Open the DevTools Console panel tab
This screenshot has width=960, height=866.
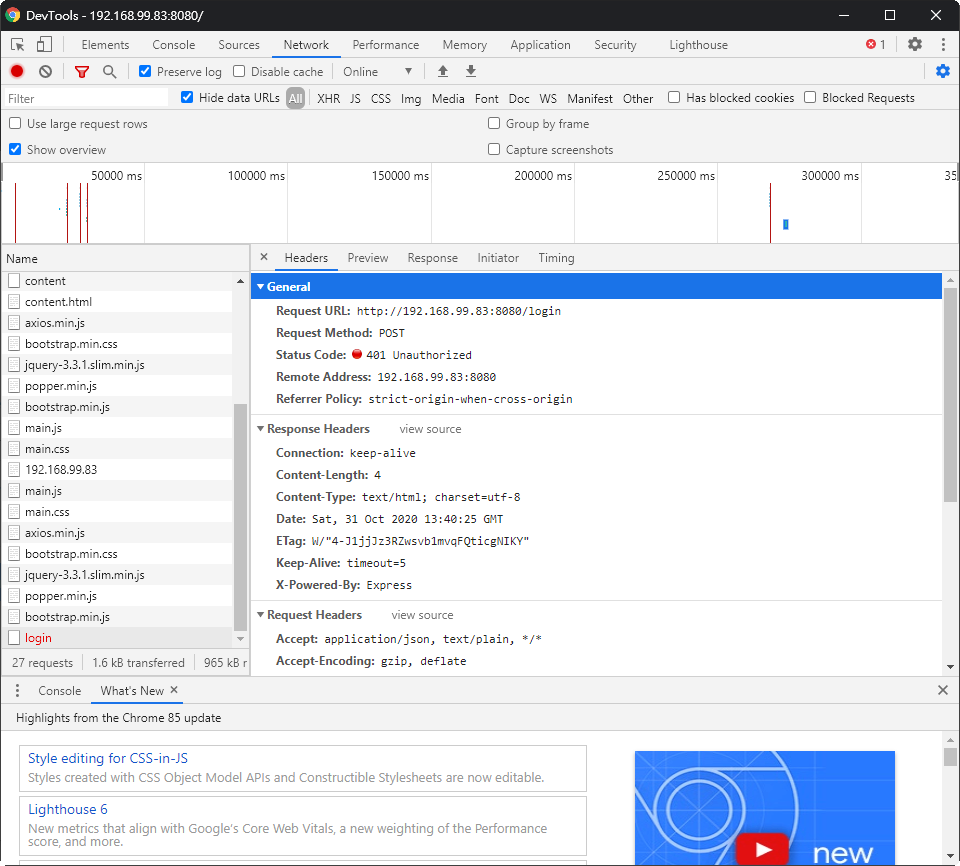coord(174,45)
